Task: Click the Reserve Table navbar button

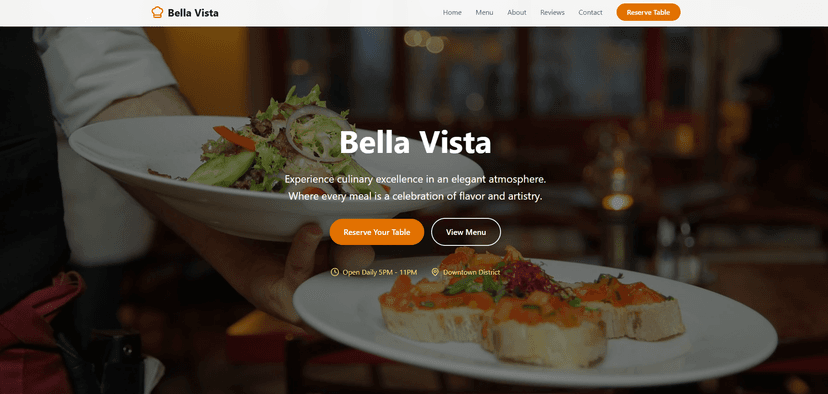Action: point(648,12)
